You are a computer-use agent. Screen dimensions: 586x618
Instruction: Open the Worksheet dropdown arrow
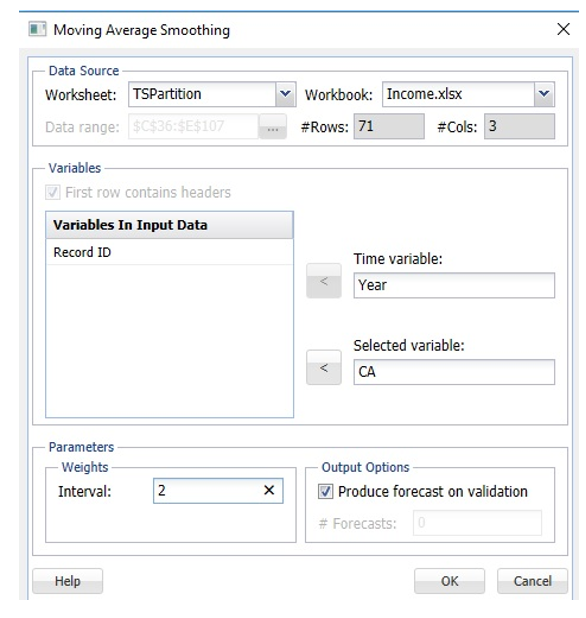pyautogui.click(x=285, y=94)
